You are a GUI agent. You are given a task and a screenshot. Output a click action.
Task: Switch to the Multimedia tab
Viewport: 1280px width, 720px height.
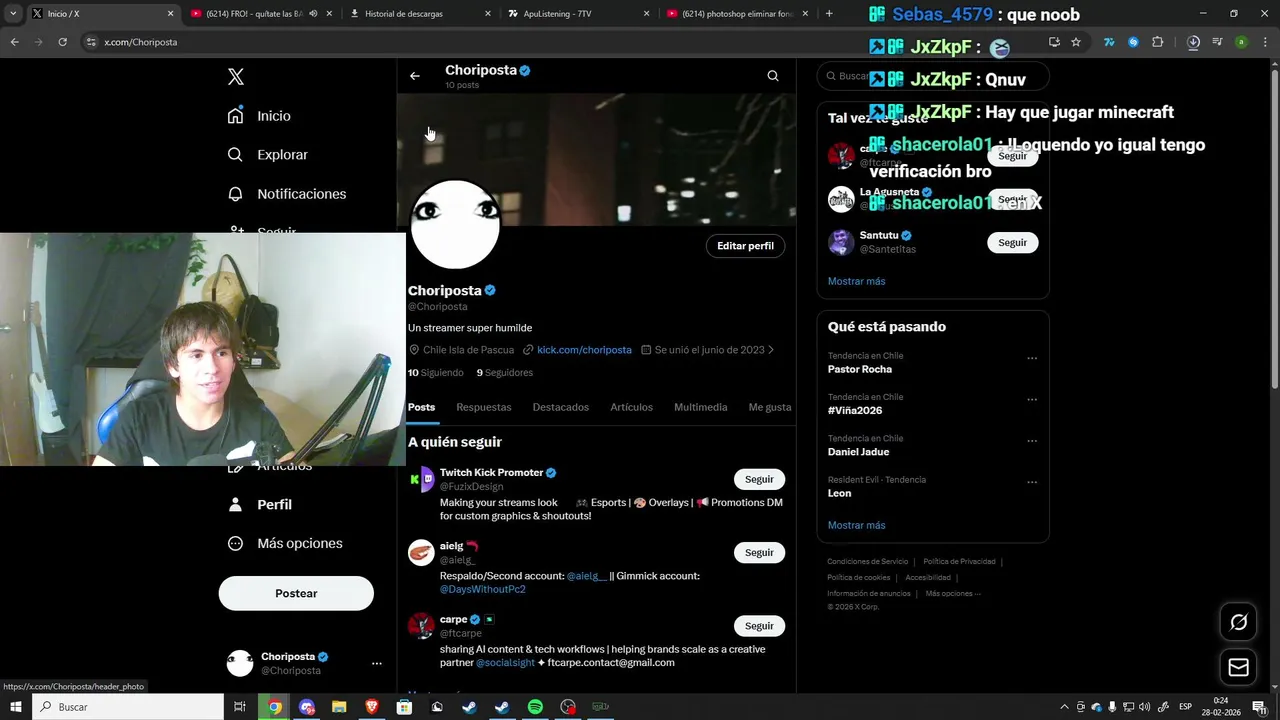coord(701,407)
